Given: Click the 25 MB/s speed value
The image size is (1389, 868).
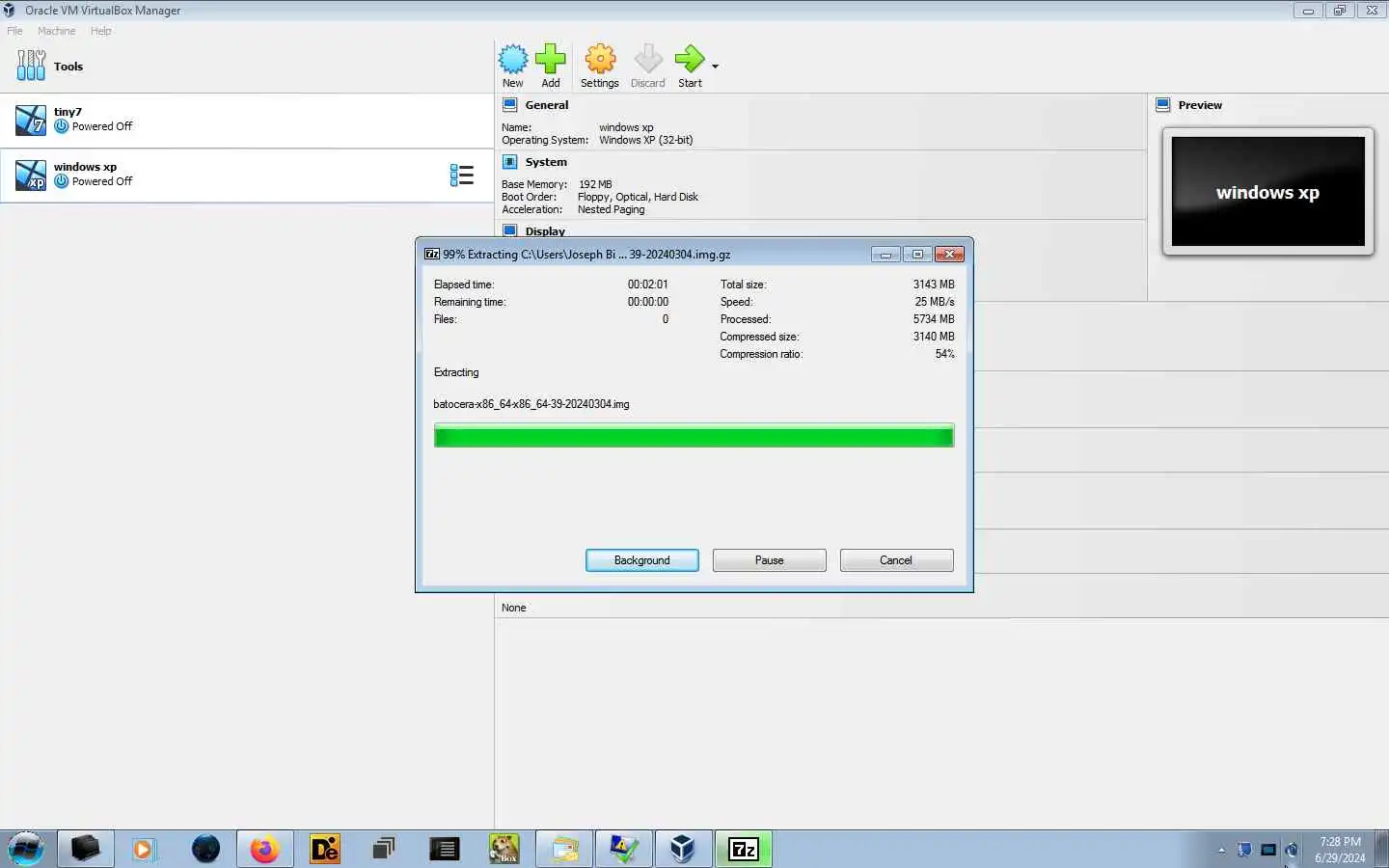Looking at the screenshot, I should pyautogui.click(x=935, y=302).
